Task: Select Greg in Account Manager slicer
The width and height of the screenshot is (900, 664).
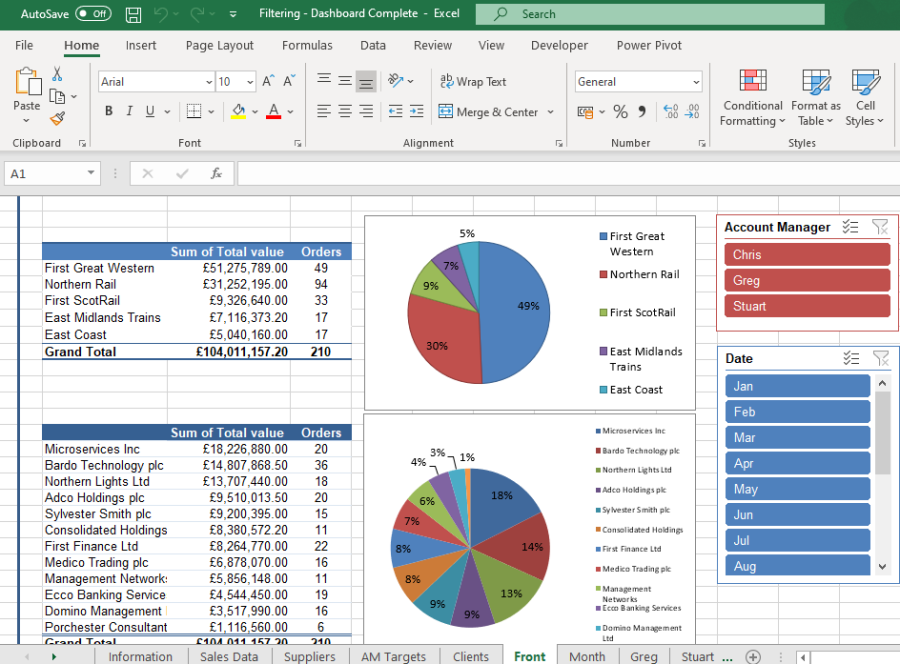Action: pos(806,281)
